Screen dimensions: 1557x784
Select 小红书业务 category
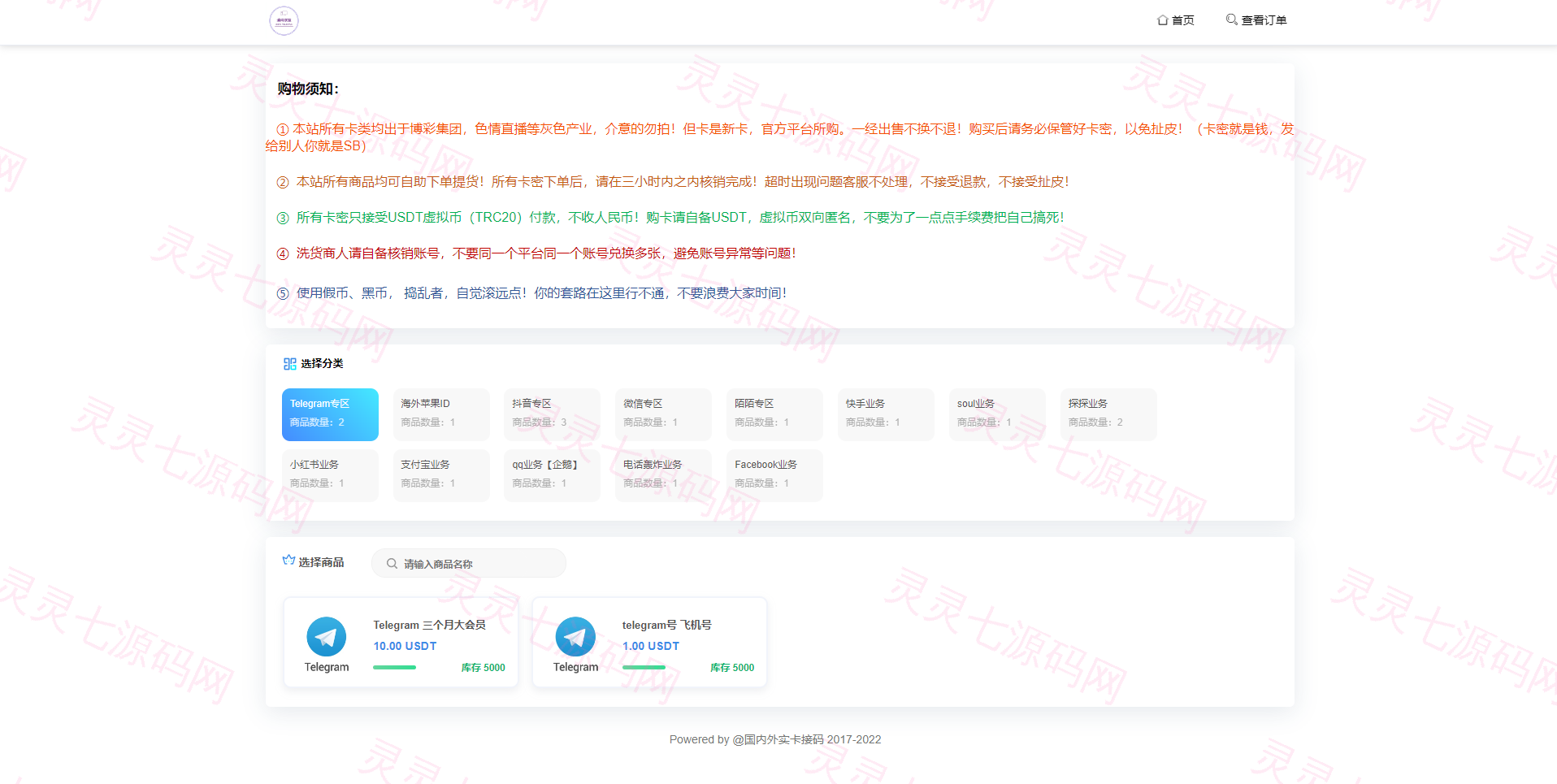click(x=330, y=475)
